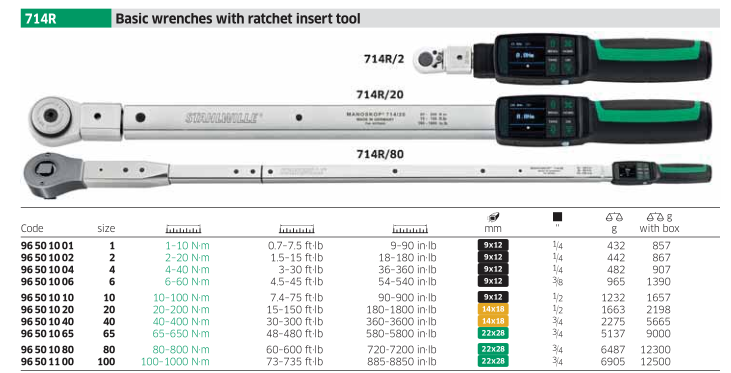Click the '54-540 in·lb' value

[x=407, y=282]
